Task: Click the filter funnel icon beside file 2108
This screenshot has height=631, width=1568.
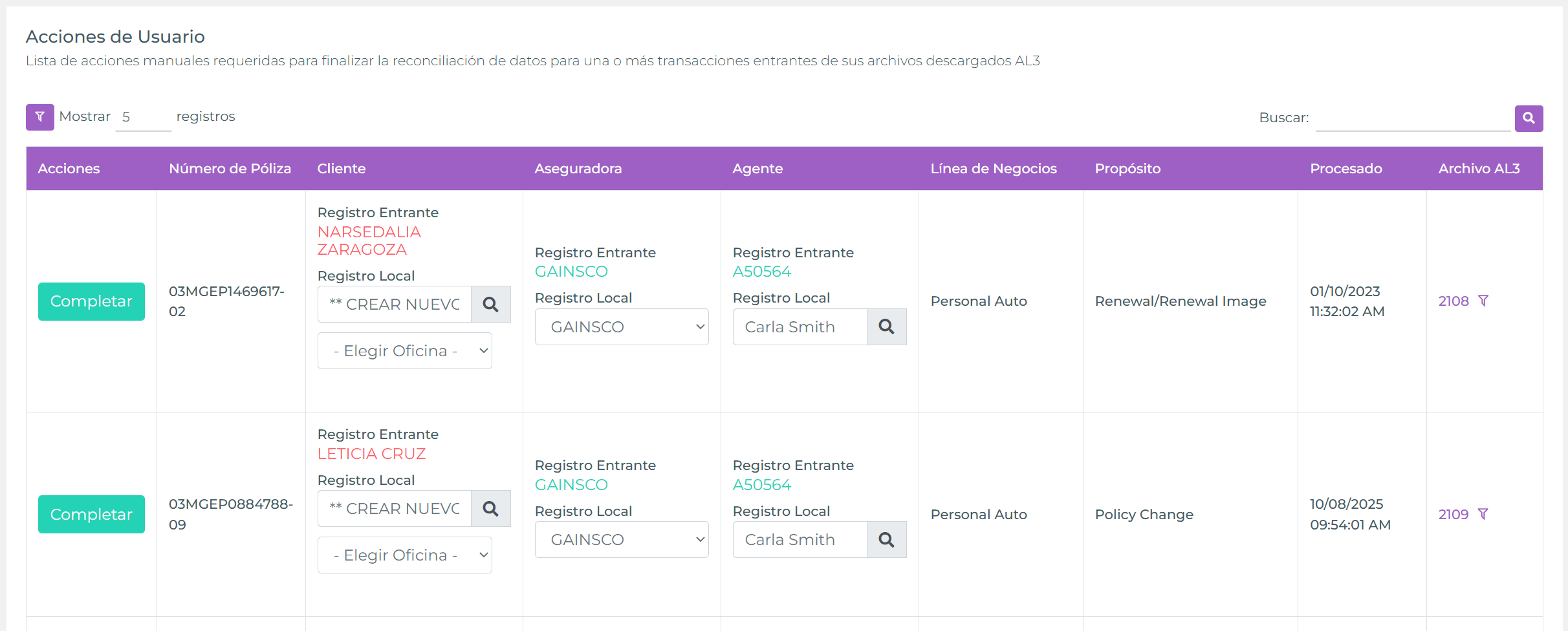Action: [x=1484, y=301]
